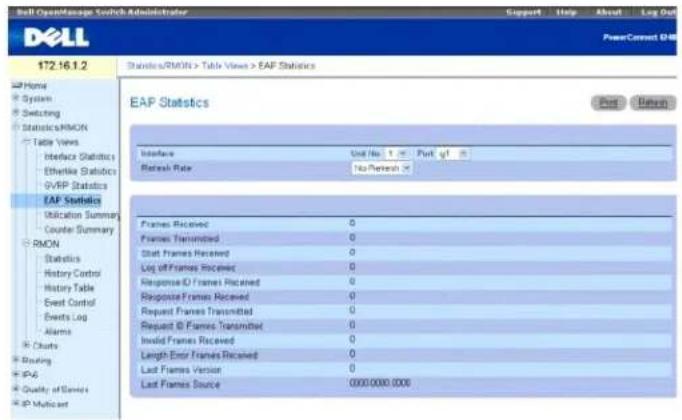Open GVRP Statistics page
Image resolution: width=682 pixels, height=420 pixels.
pyautogui.click(x=76, y=186)
